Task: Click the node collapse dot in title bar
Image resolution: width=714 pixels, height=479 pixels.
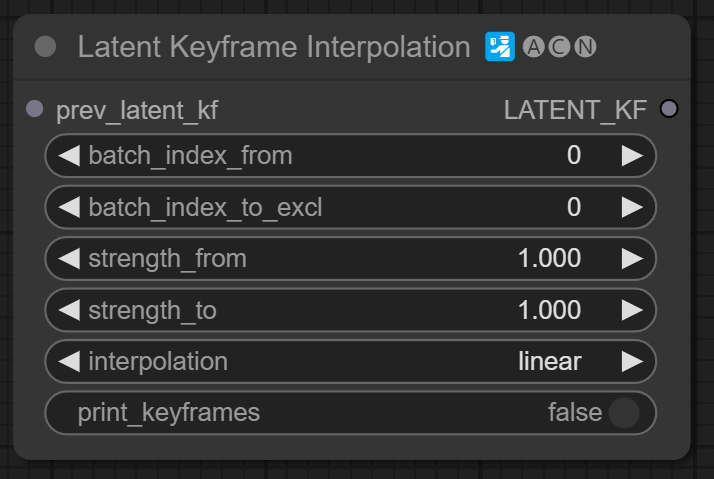Action: 45,47
